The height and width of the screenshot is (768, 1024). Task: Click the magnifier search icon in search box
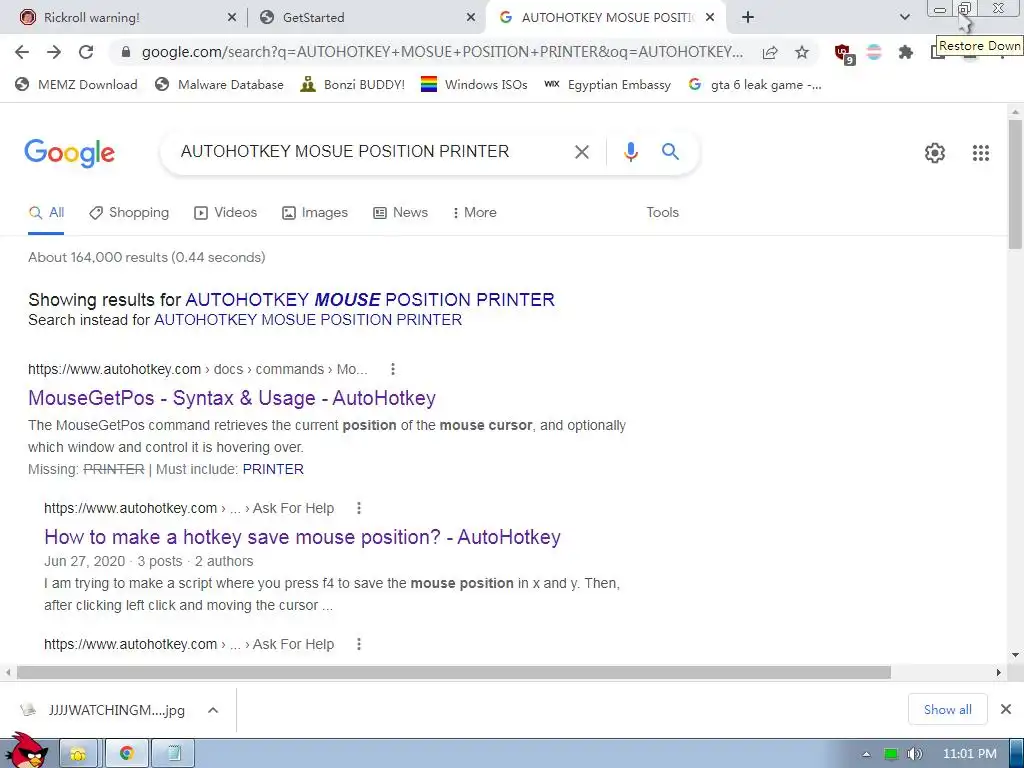(x=670, y=152)
